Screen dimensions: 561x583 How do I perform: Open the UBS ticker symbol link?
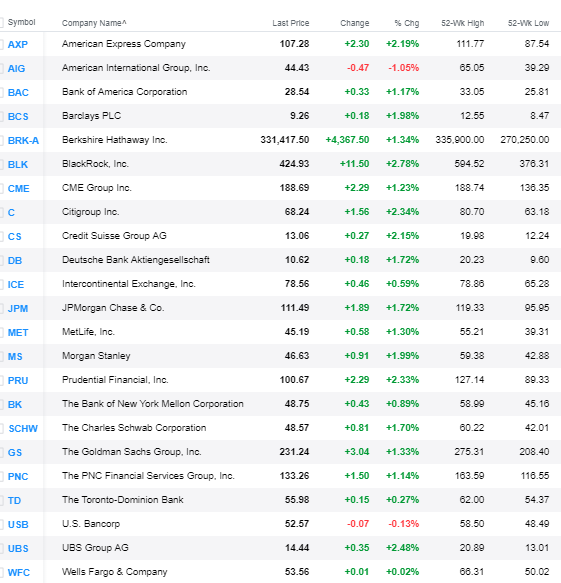[18, 549]
